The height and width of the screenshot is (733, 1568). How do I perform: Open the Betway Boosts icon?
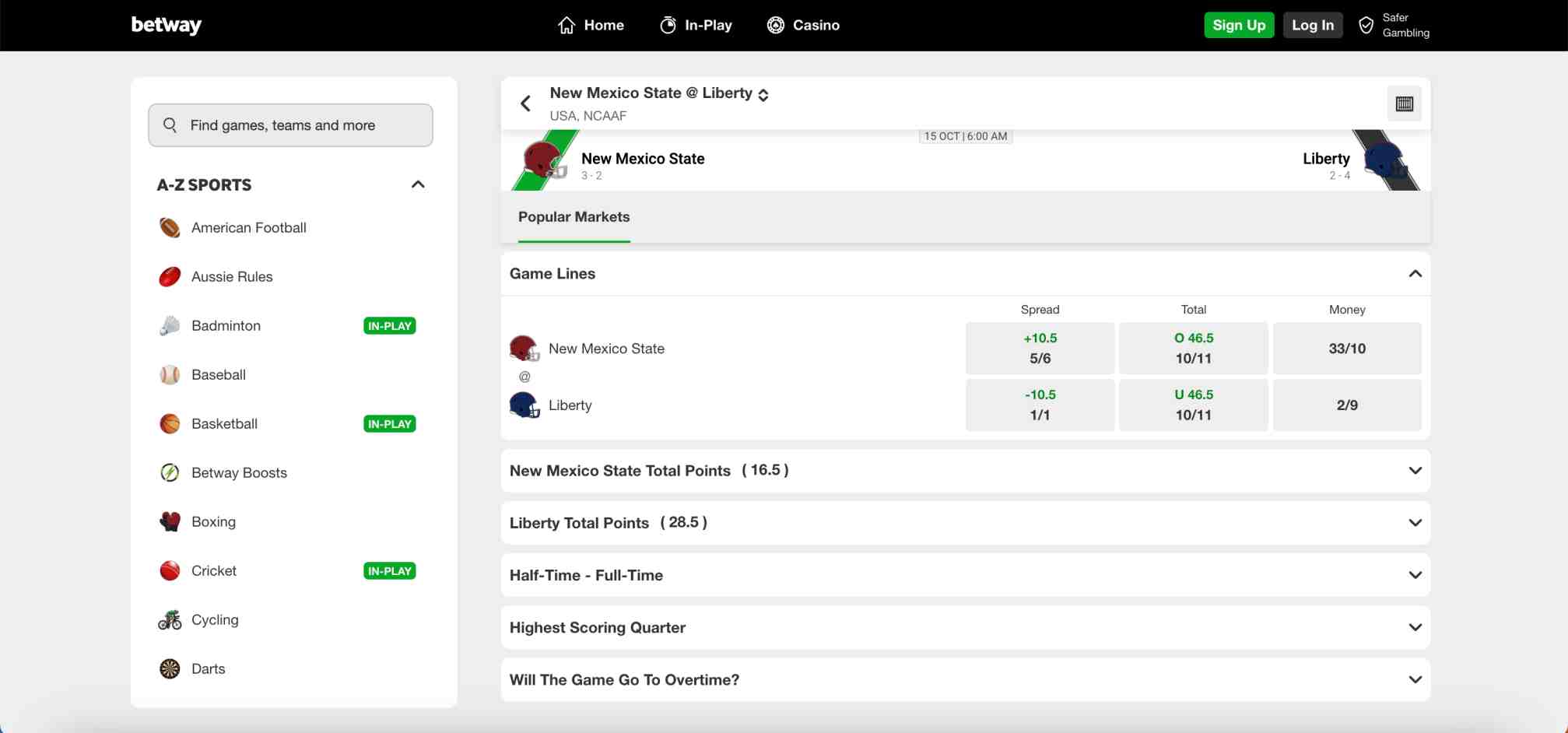(x=170, y=473)
